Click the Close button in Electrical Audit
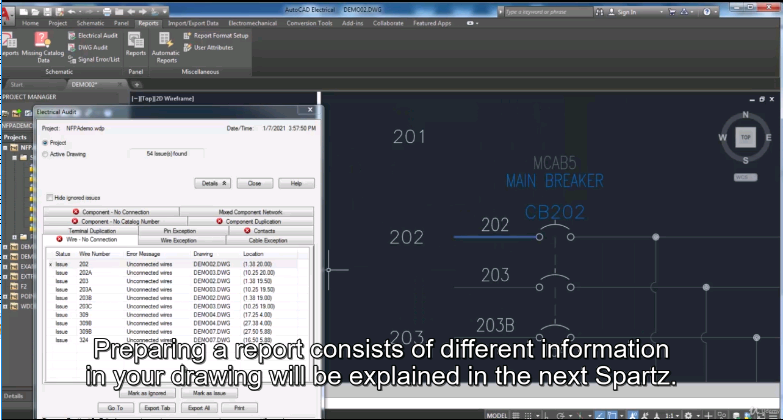Screen dimensions: 783x420 pos(255,183)
